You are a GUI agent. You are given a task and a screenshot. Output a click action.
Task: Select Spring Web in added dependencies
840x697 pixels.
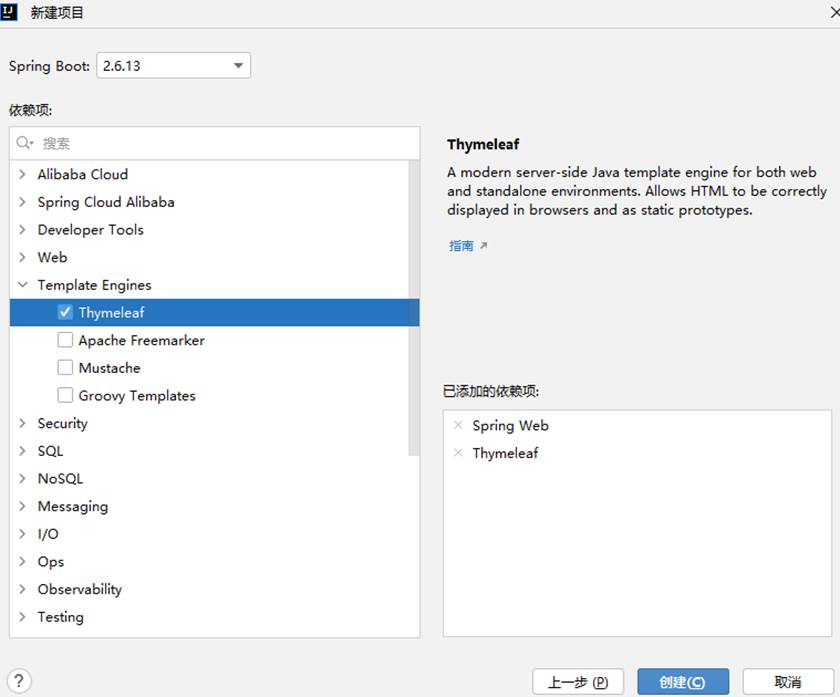pos(511,425)
